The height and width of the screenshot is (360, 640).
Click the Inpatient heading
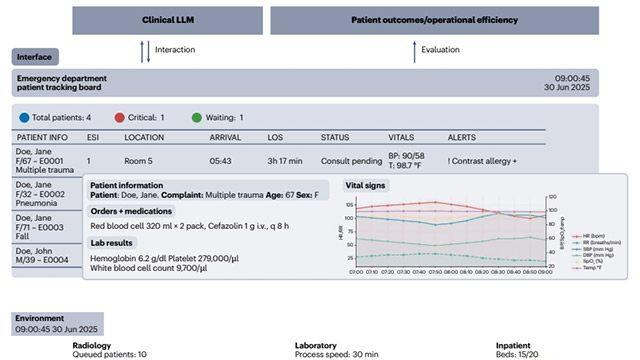point(513,345)
